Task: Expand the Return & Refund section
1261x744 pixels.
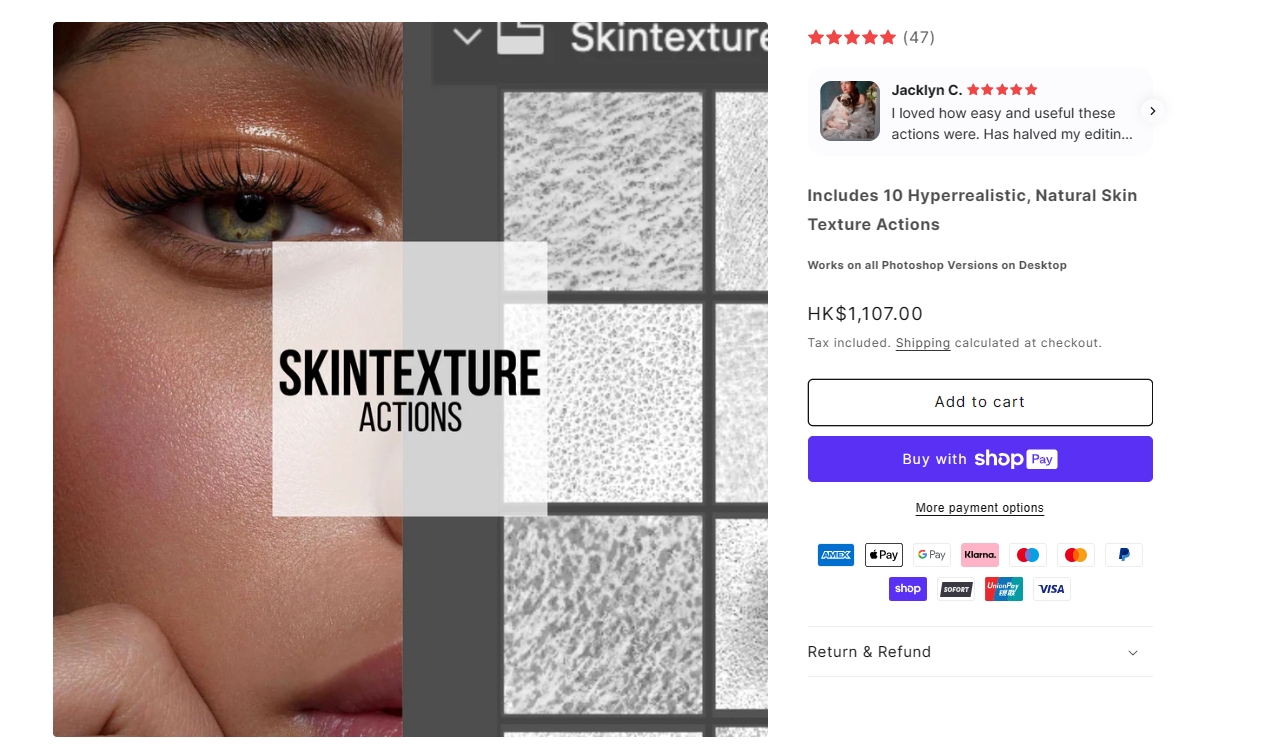Action: [980, 652]
